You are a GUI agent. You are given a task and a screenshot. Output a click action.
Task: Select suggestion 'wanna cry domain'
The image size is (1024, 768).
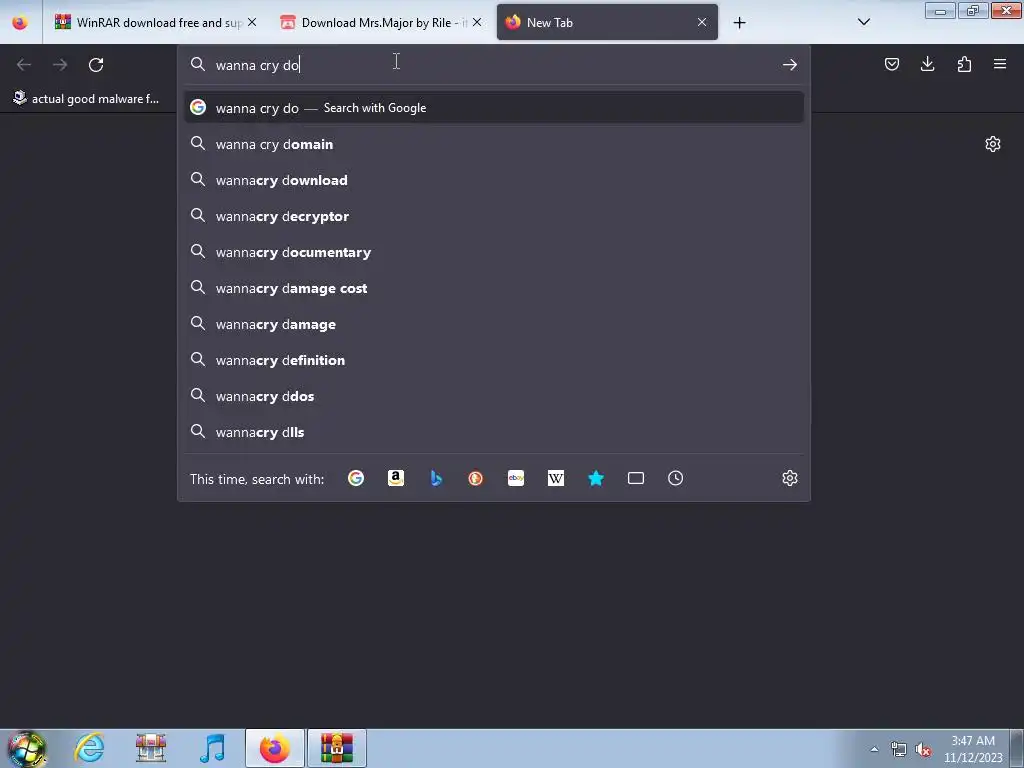(x=494, y=144)
